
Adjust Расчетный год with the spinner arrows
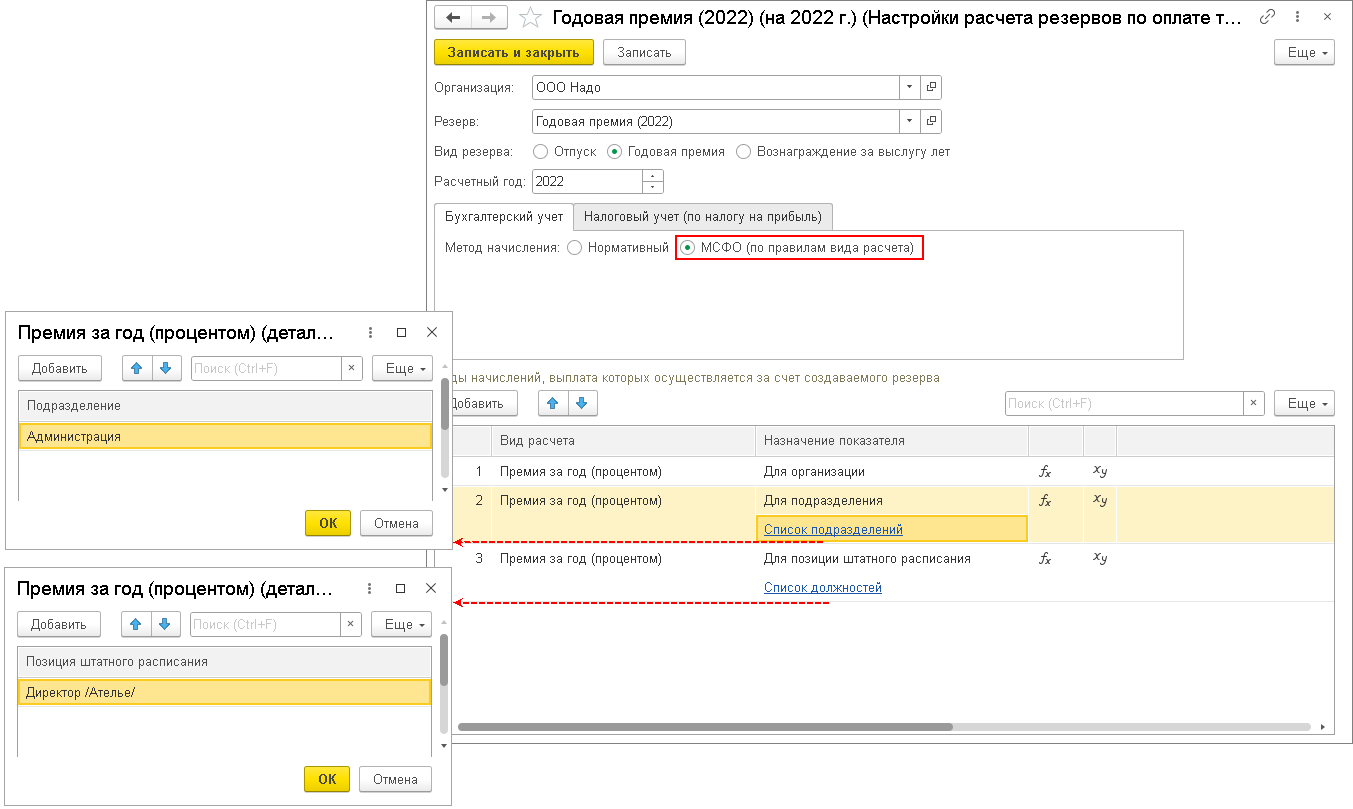pyautogui.click(x=652, y=181)
